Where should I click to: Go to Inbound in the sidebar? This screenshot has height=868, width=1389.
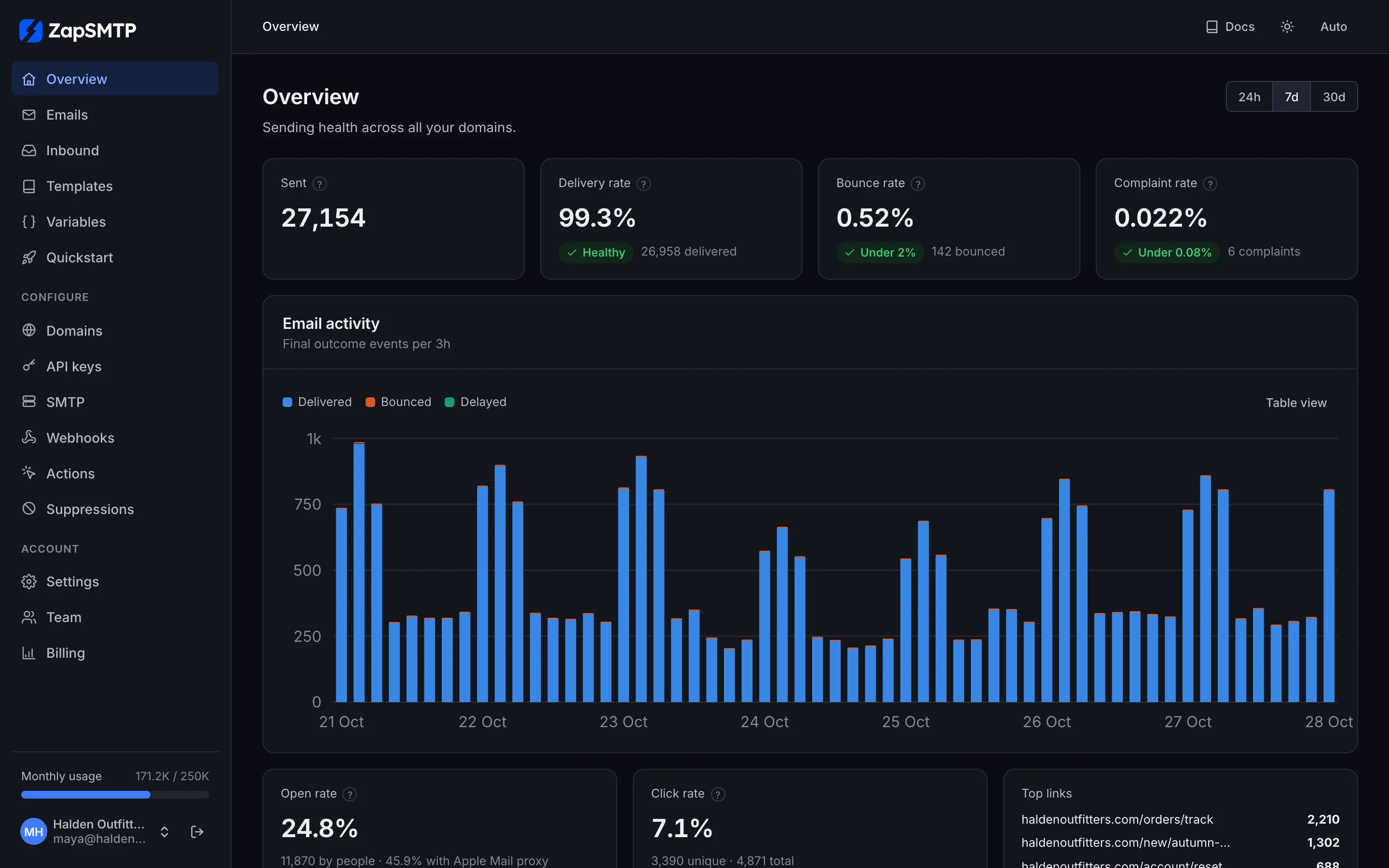(x=115, y=150)
